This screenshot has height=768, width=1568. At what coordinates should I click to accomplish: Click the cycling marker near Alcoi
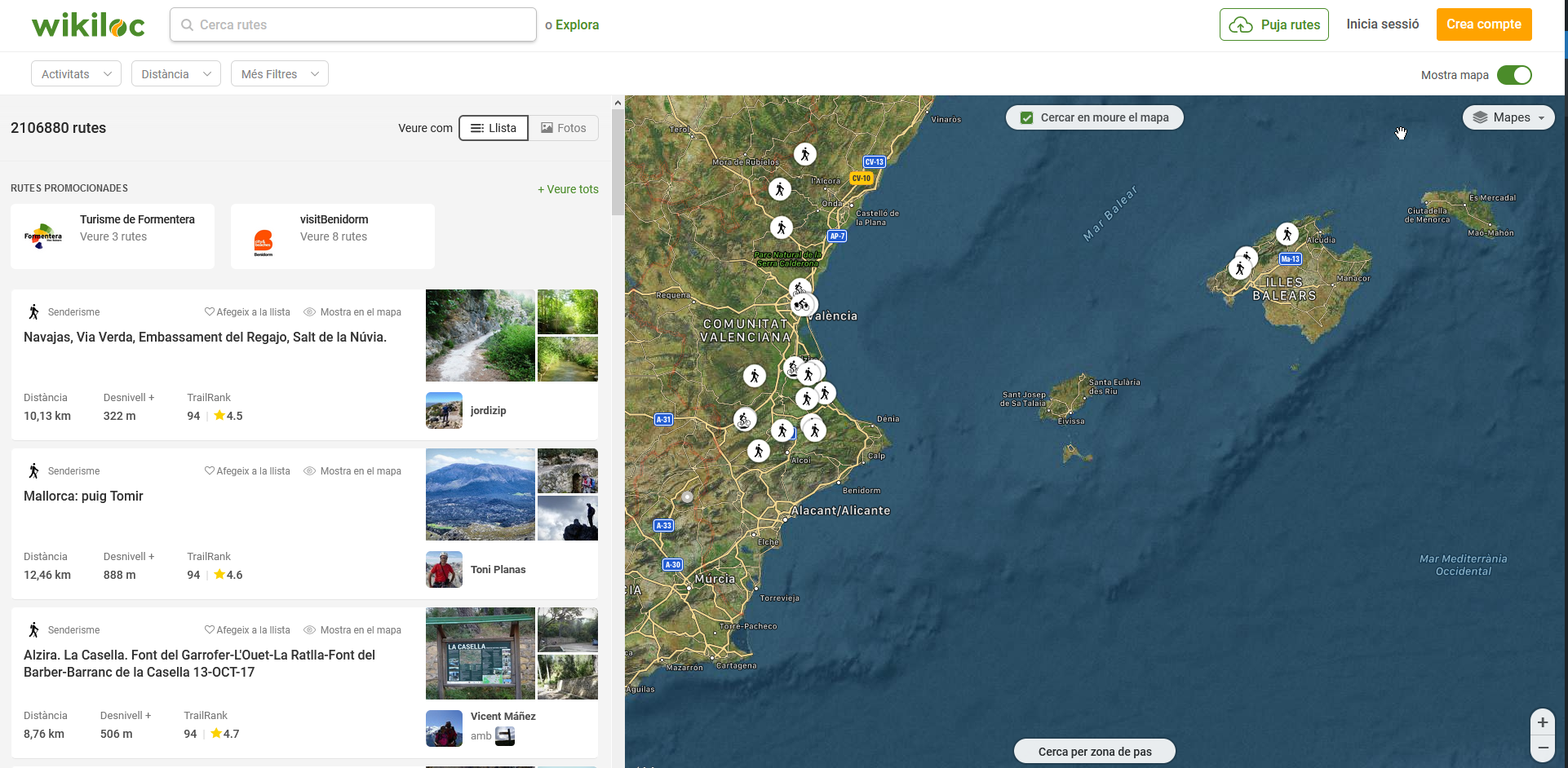point(743,420)
